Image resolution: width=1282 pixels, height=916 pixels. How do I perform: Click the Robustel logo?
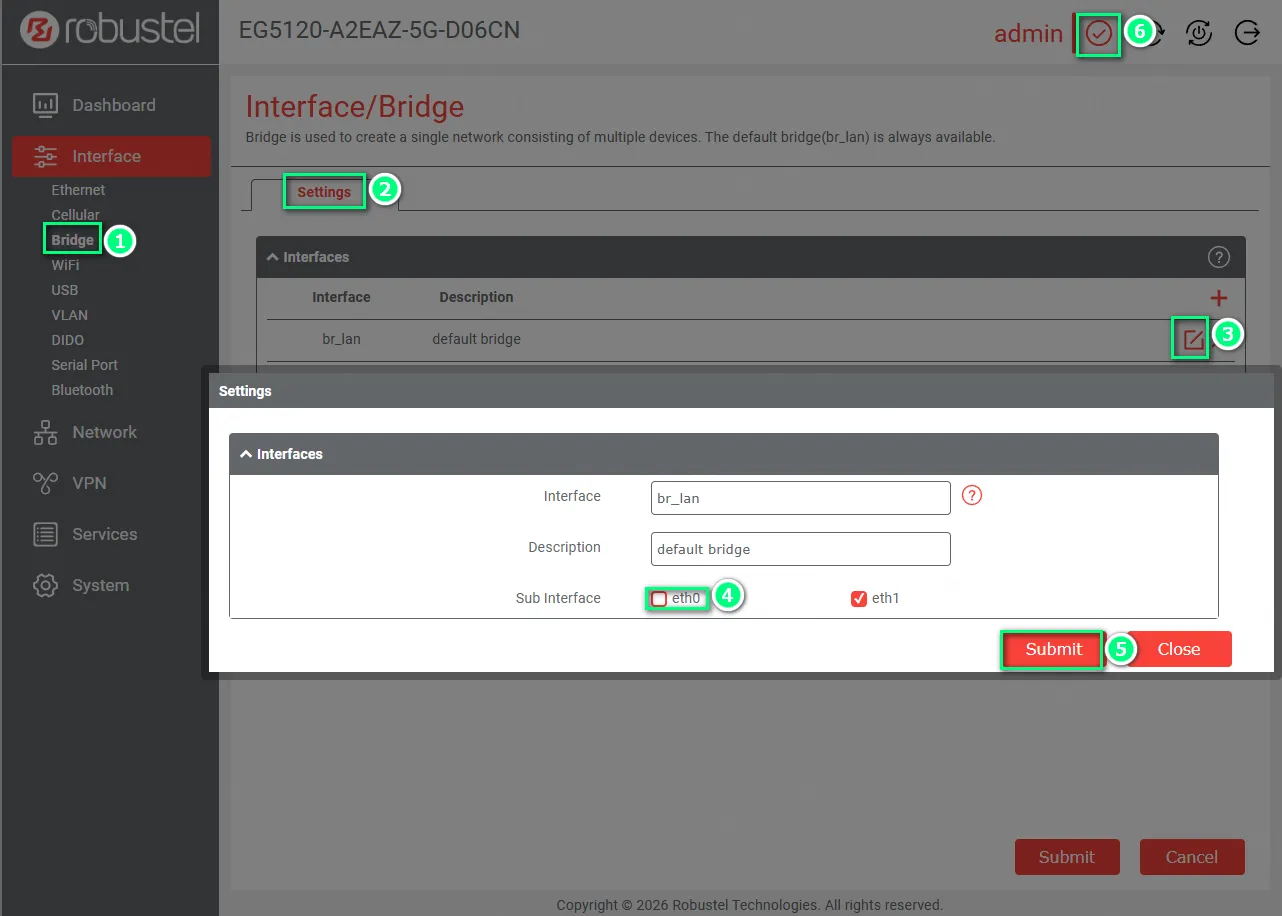click(109, 30)
